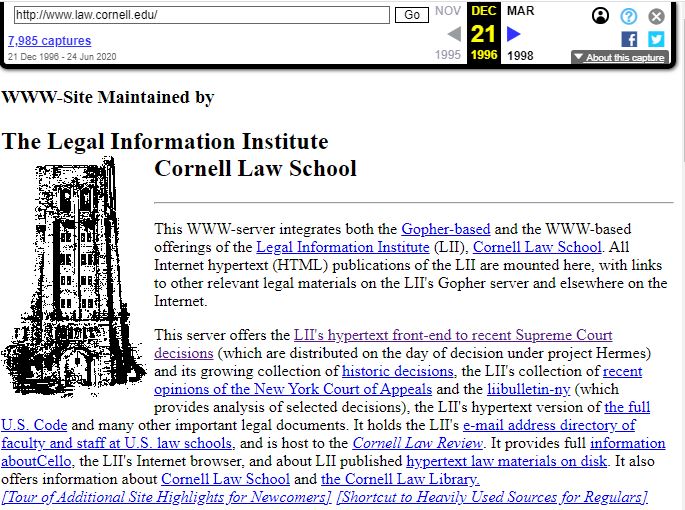Click The Legal Information Institute heading
The width and height of the screenshot is (685, 510).
click(x=165, y=141)
